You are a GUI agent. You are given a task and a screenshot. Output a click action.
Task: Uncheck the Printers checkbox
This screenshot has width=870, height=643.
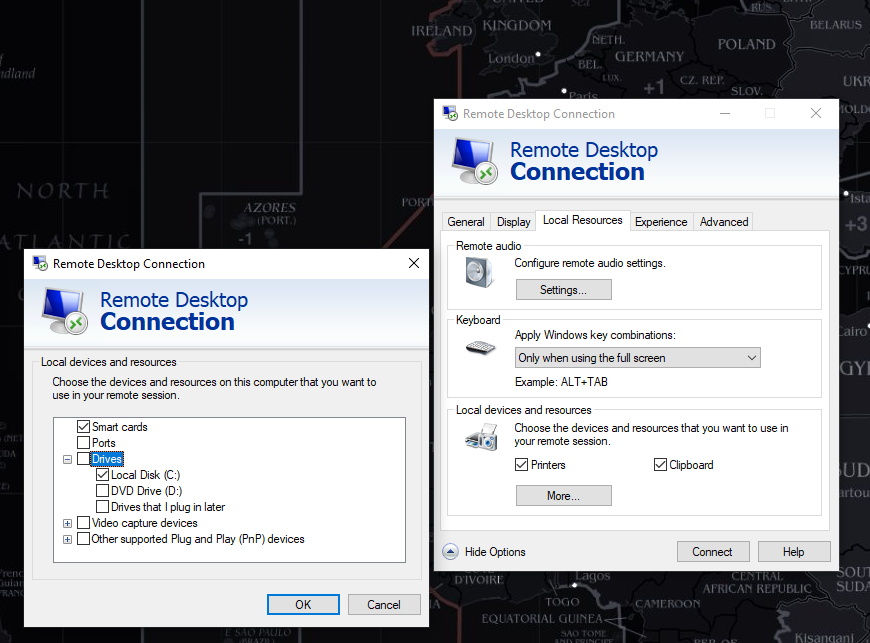522,465
